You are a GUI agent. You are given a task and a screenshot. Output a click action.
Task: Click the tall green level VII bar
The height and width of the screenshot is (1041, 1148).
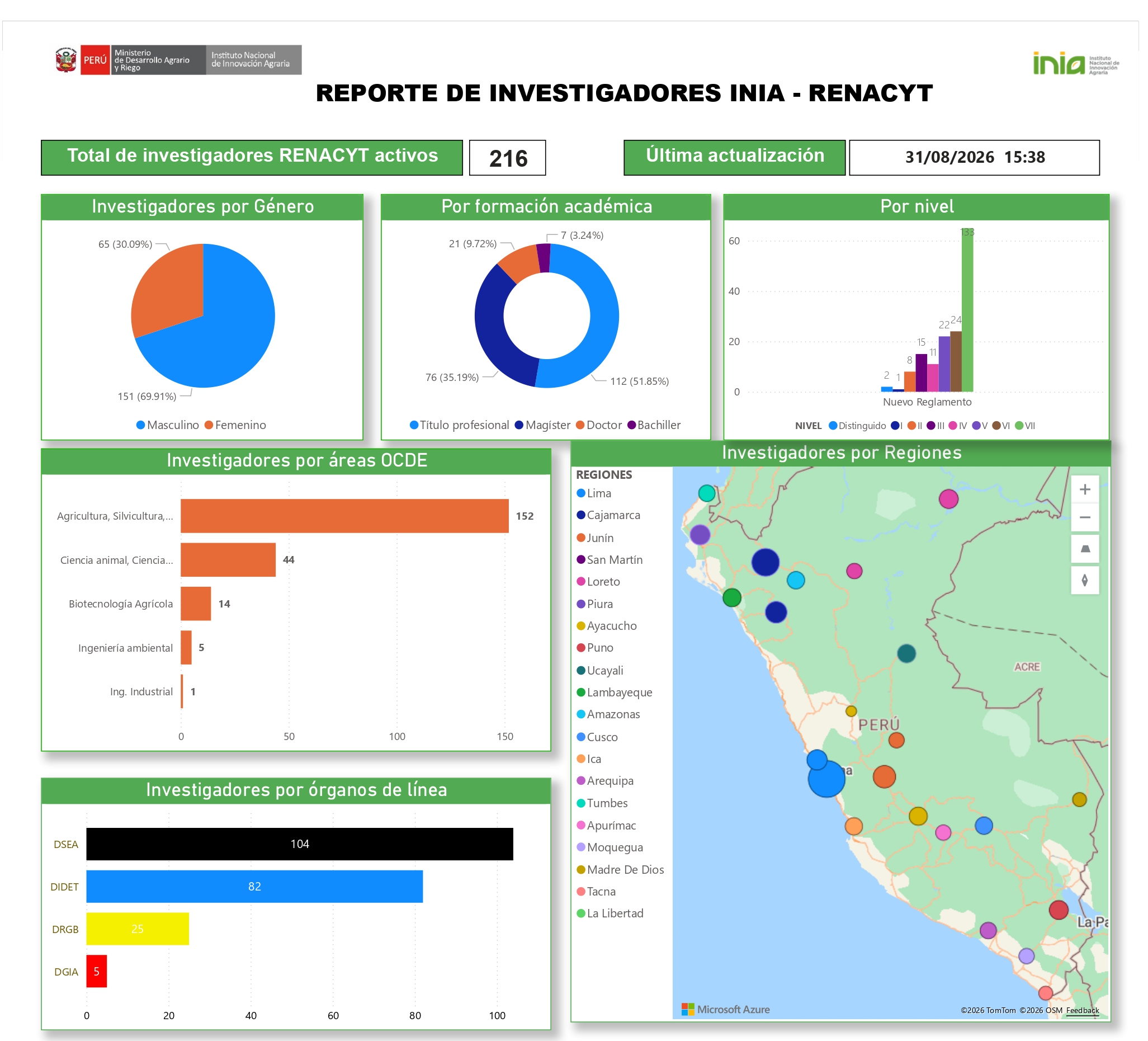(x=967, y=310)
